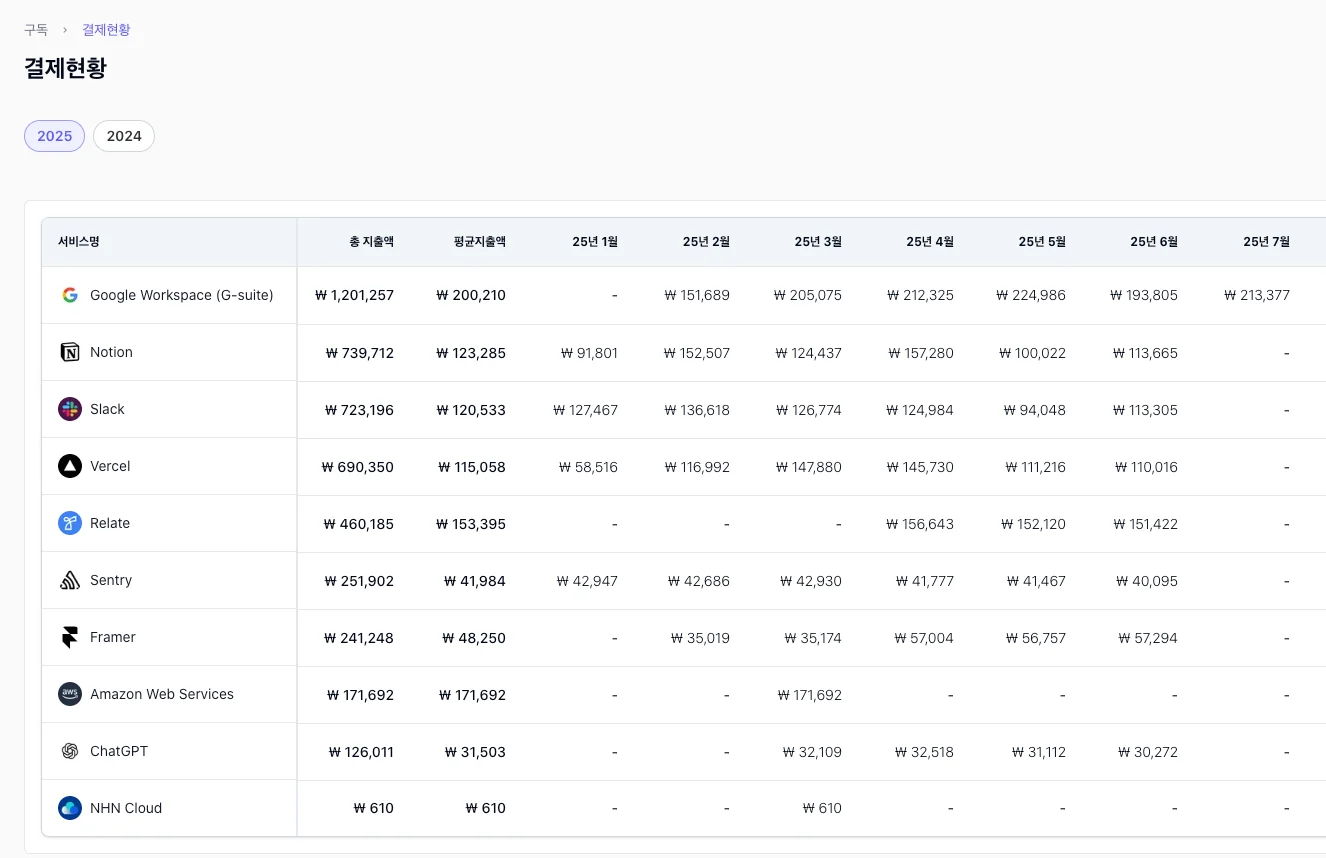Click the 결제현황 breadcrumb link

click(x=106, y=30)
